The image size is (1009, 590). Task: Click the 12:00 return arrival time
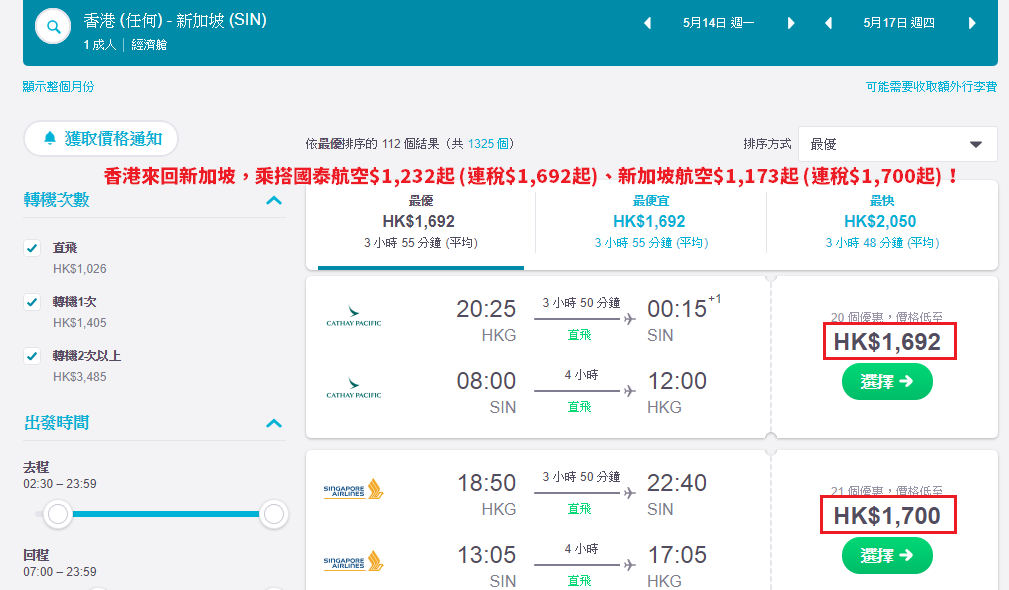click(677, 382)
